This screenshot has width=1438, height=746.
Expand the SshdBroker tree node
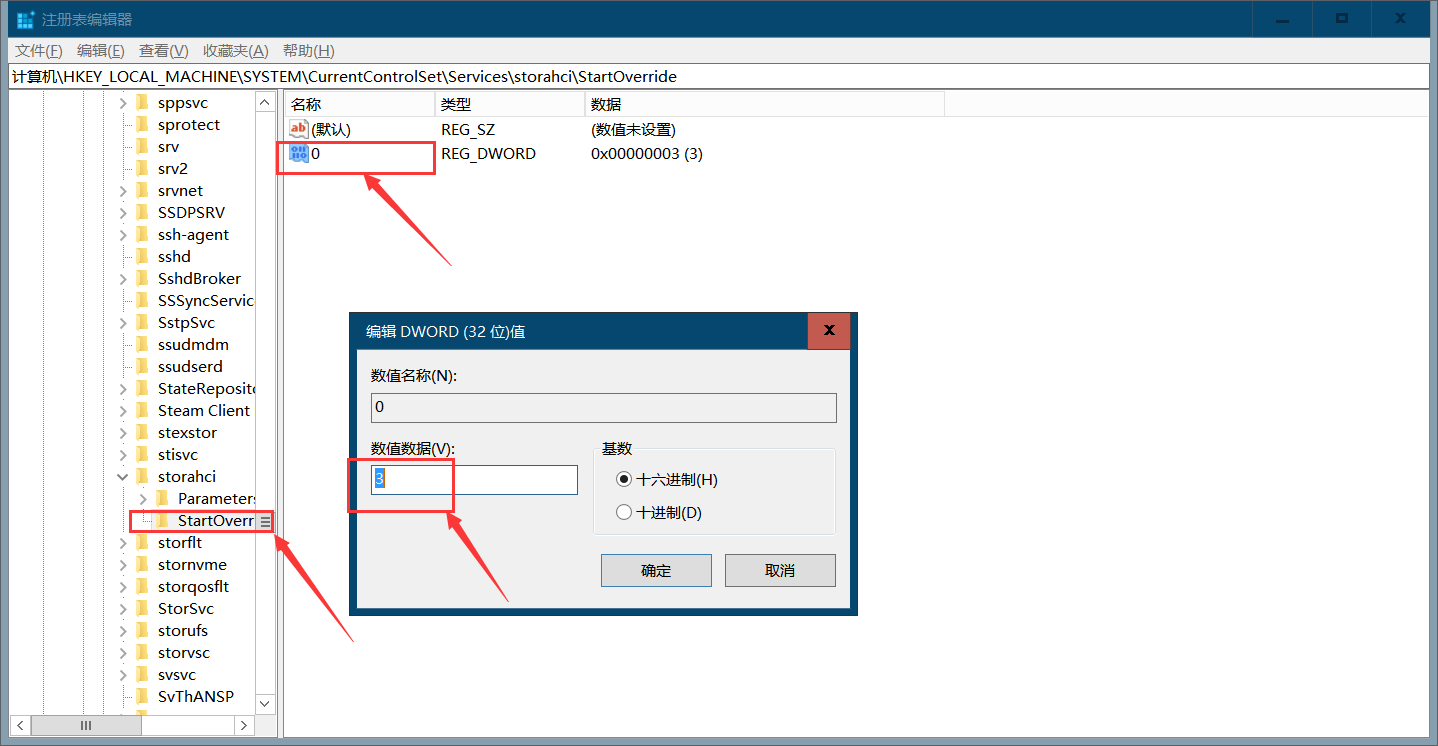pyautogui.click(x=123, y=278)
